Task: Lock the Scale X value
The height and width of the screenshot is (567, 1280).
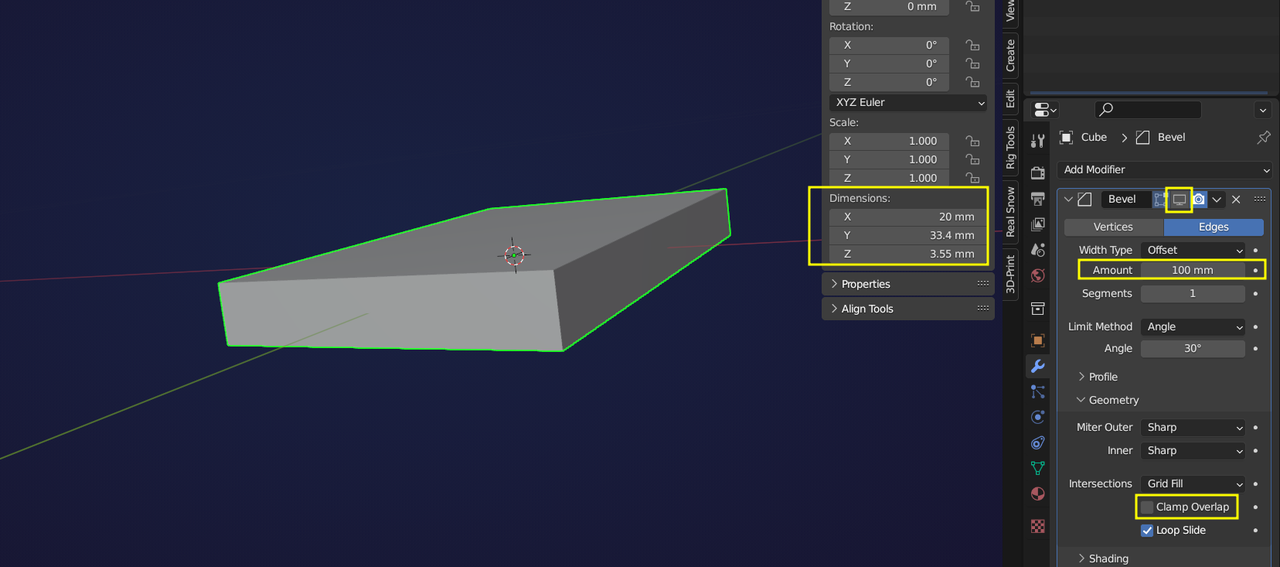Action: click(x=972, y=141)
